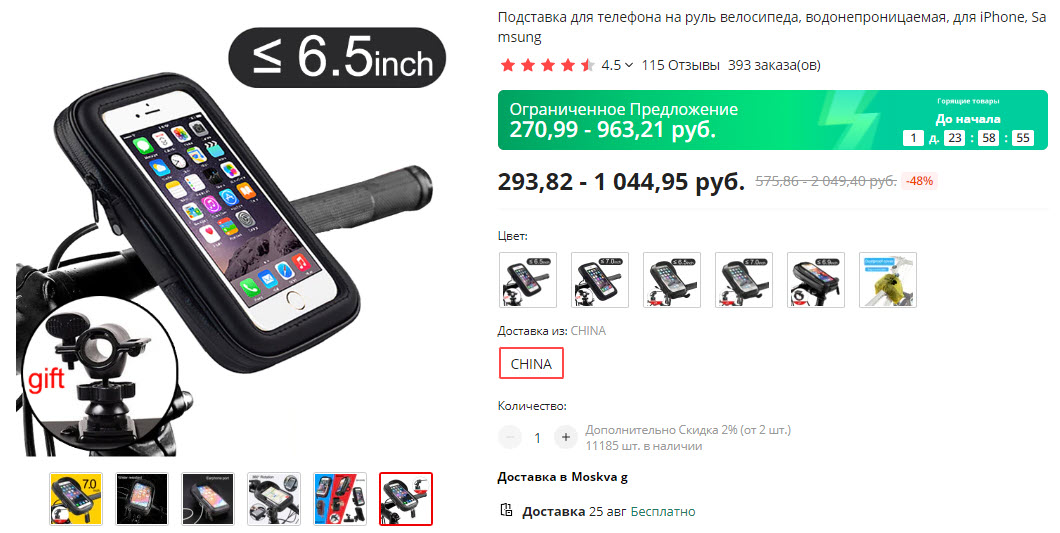Pick the third color variant swatch
This screenshot has width=1060, height=533.
(671, 280)
